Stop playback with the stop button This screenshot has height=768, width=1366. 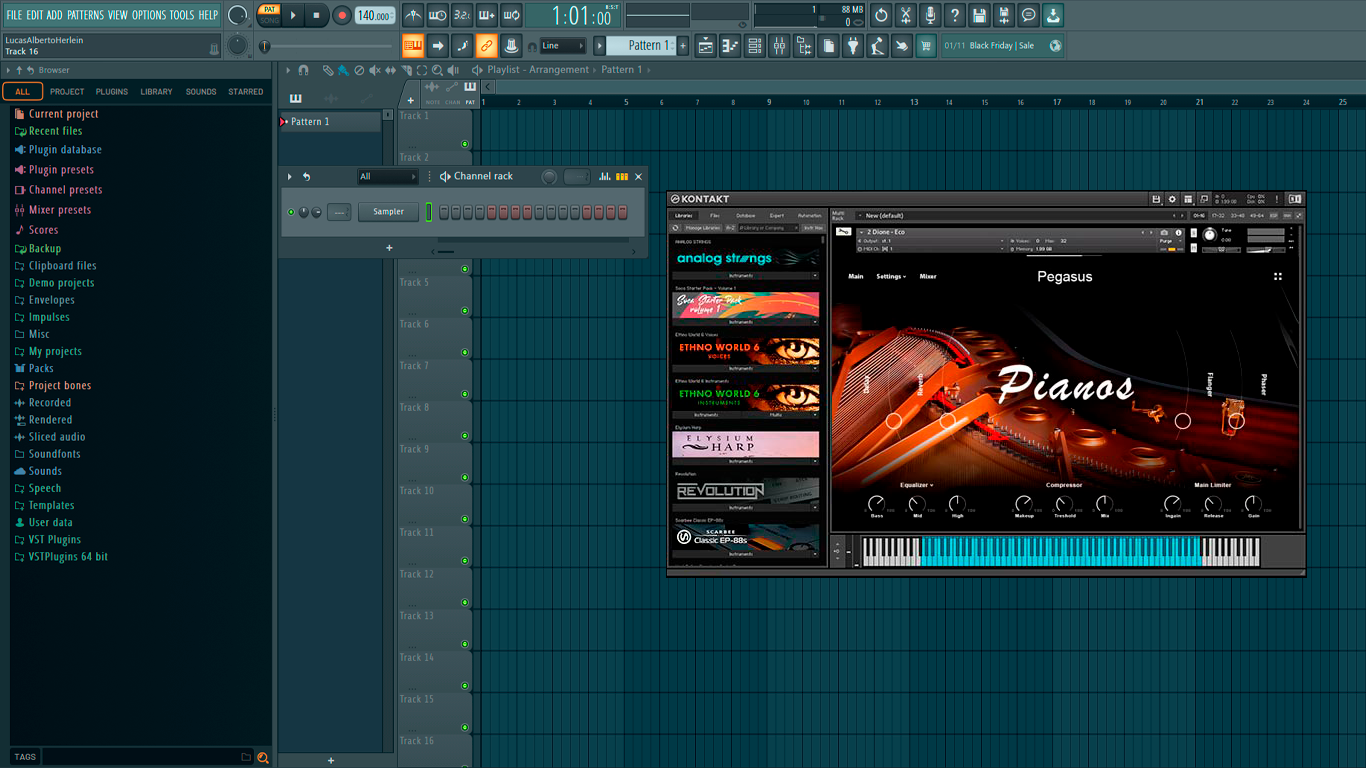317,15
